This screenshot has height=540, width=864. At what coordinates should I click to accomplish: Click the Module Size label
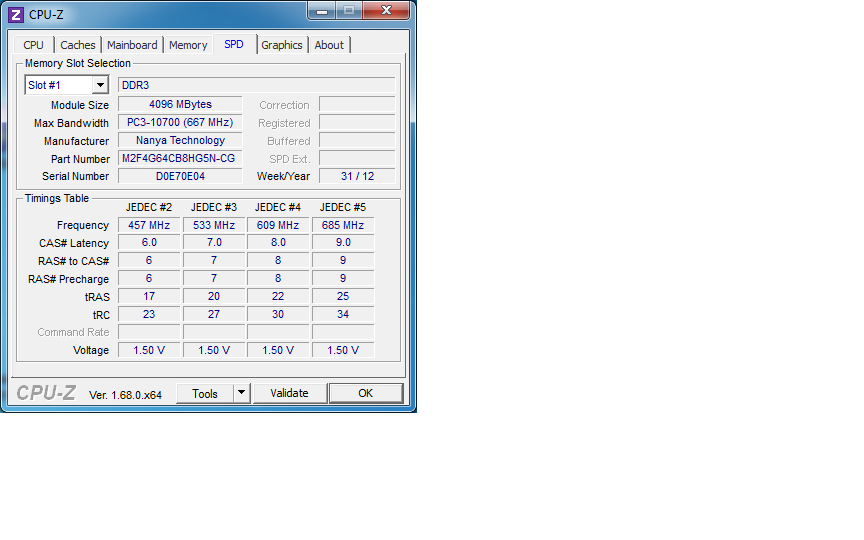(80, 105)
